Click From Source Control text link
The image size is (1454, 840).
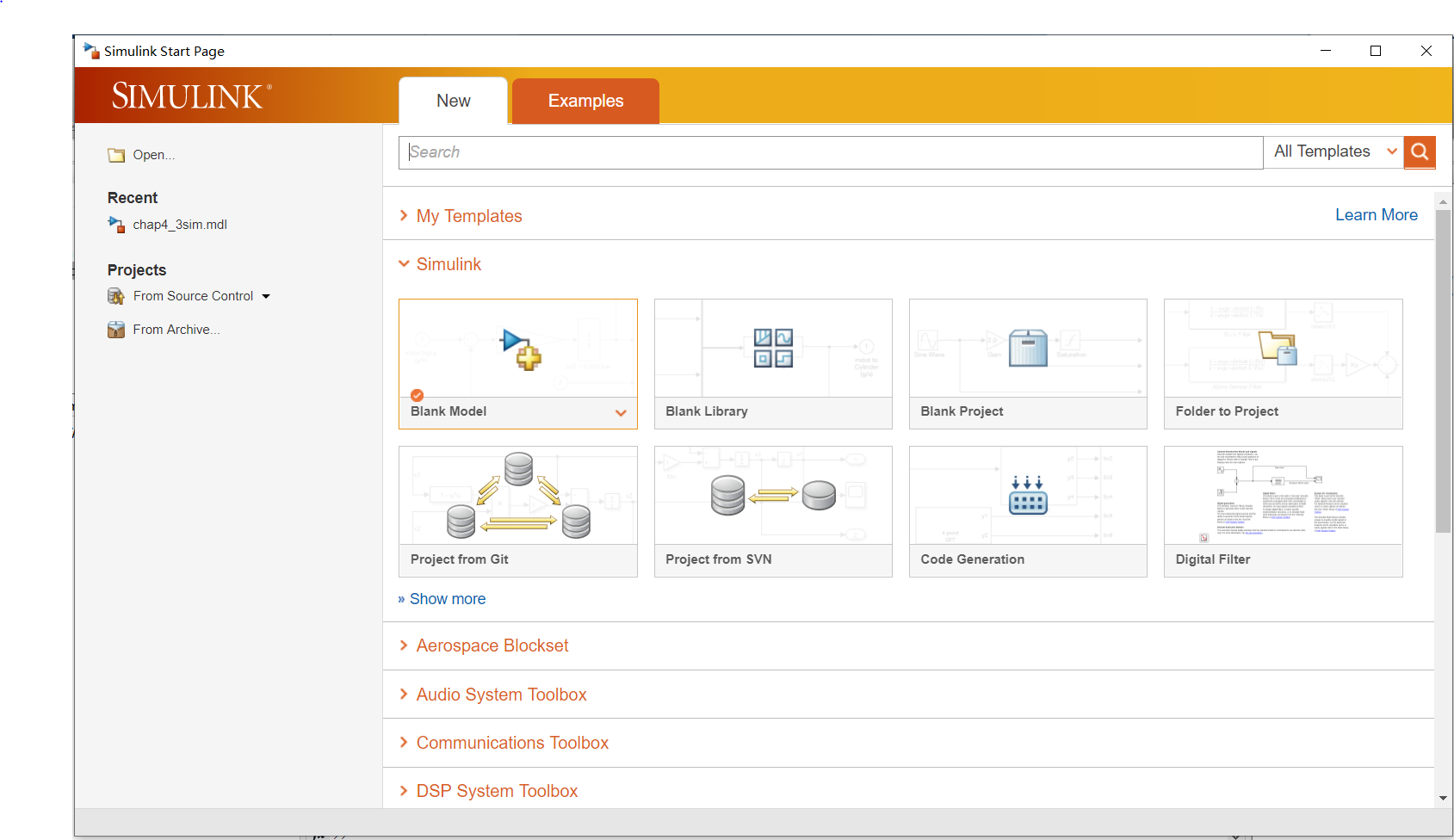193,296
